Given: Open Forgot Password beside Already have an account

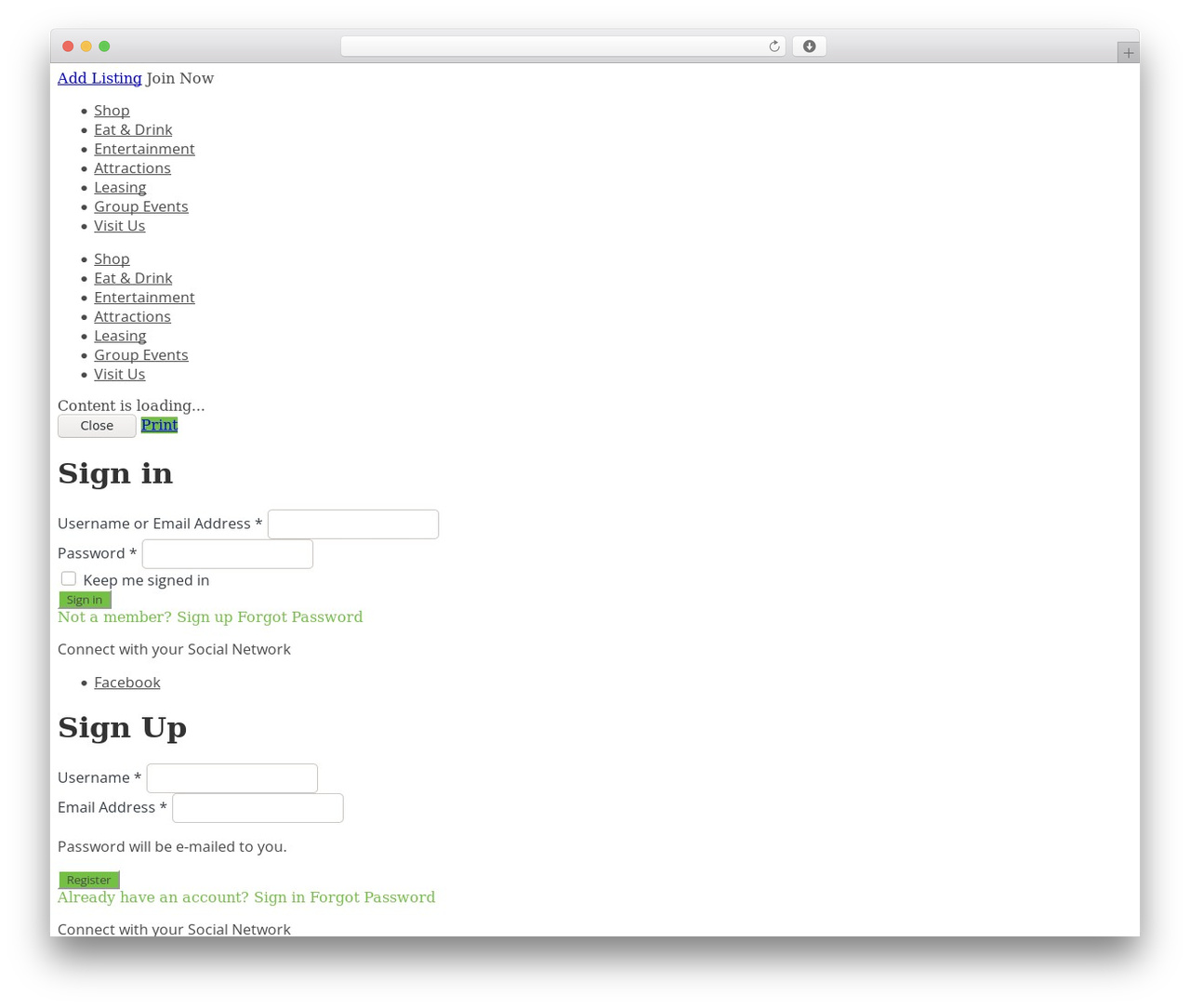Looking at the screenshot, I should pyautogui.click(x=373, y=897).
